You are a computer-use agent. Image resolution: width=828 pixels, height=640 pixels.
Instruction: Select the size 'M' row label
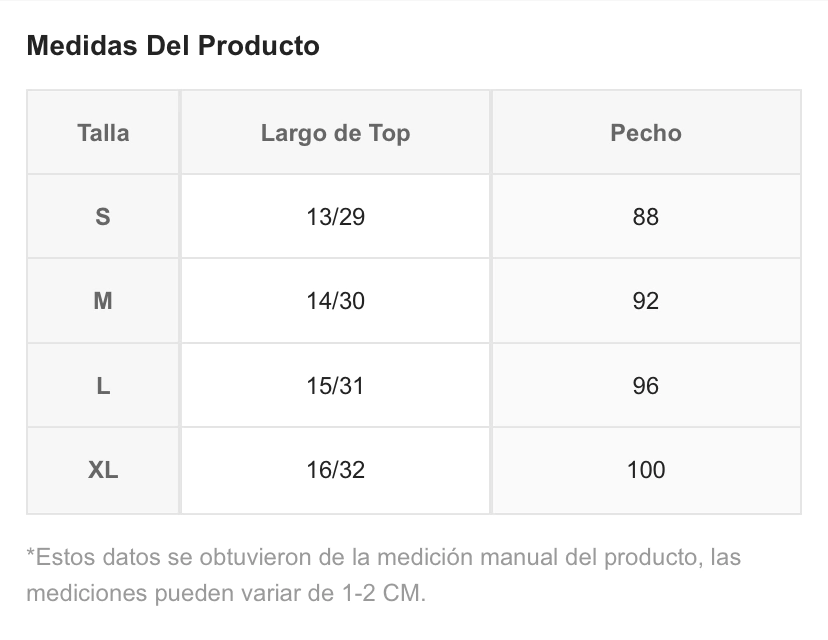pos(103,301)
